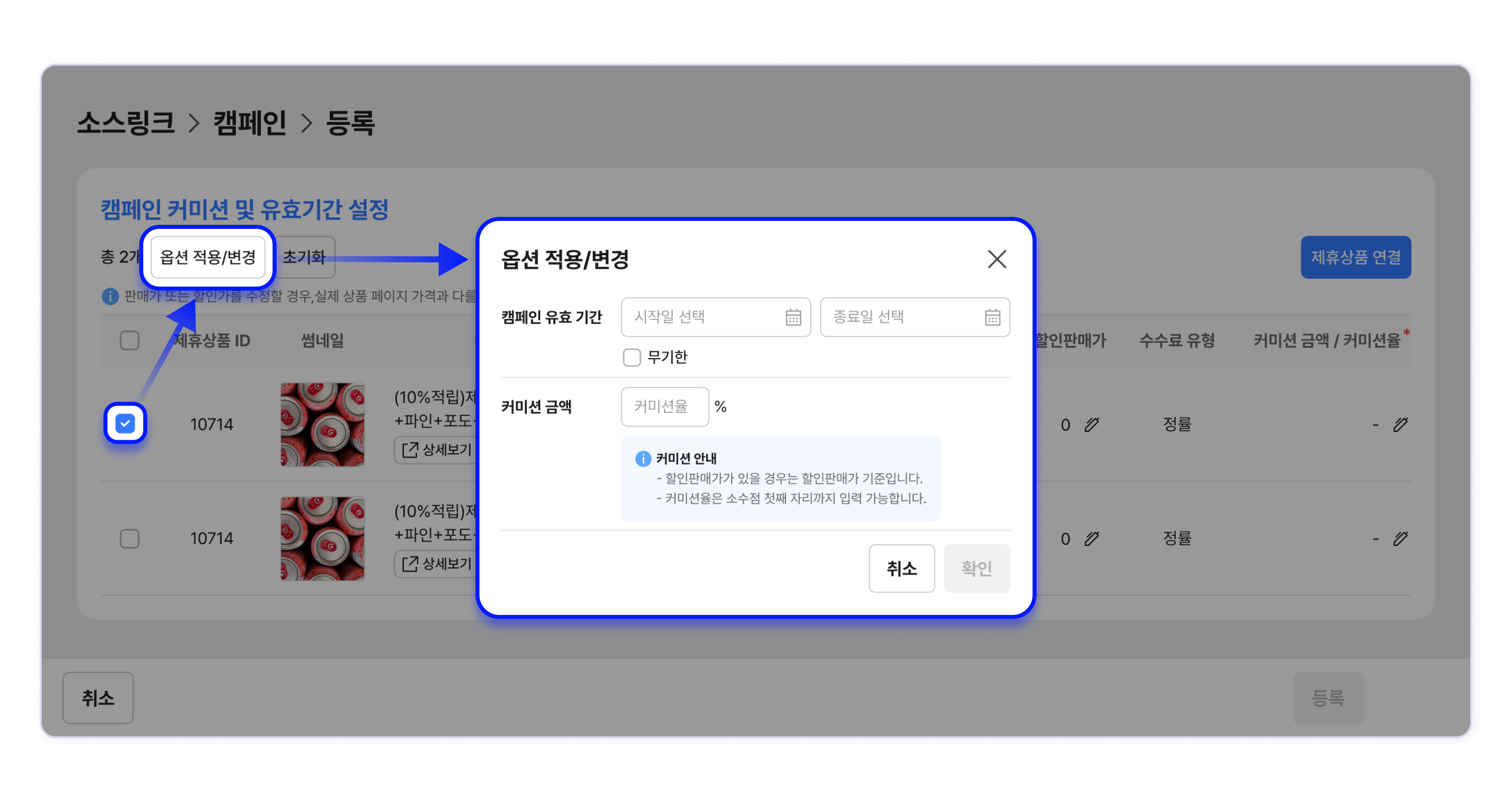This screenshot has height=802, width=1512.
Task: Close the 옵션 적용/변경 dialog with X
Action: [997, 259]
